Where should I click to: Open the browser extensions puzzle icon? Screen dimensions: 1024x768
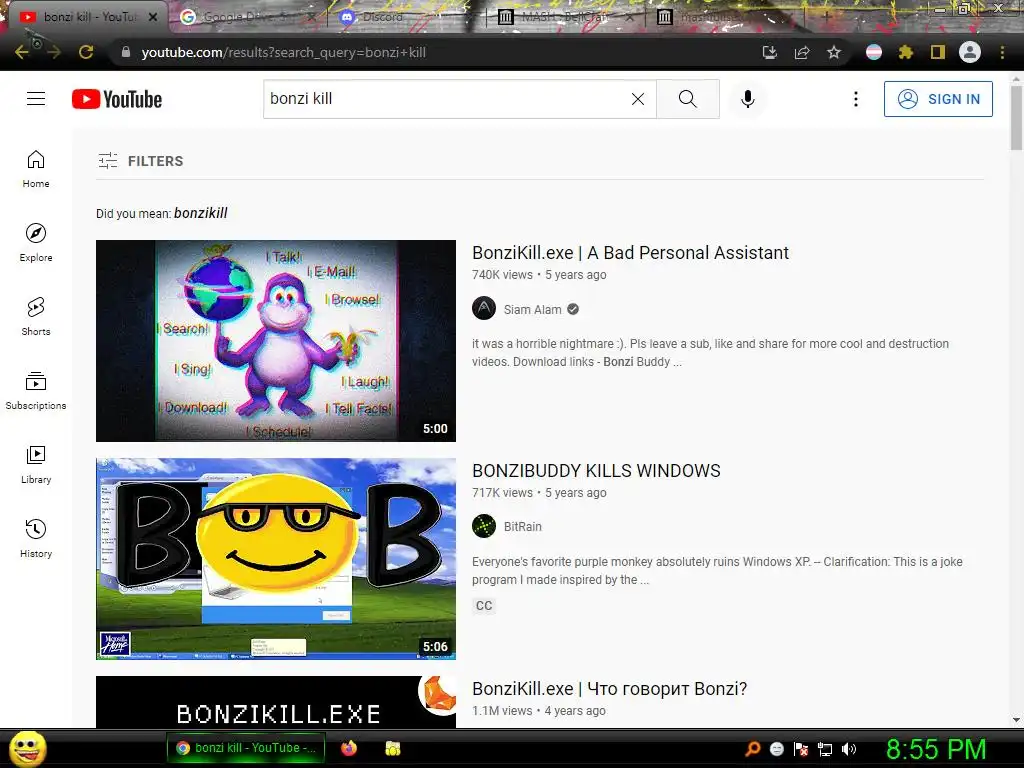906,52
